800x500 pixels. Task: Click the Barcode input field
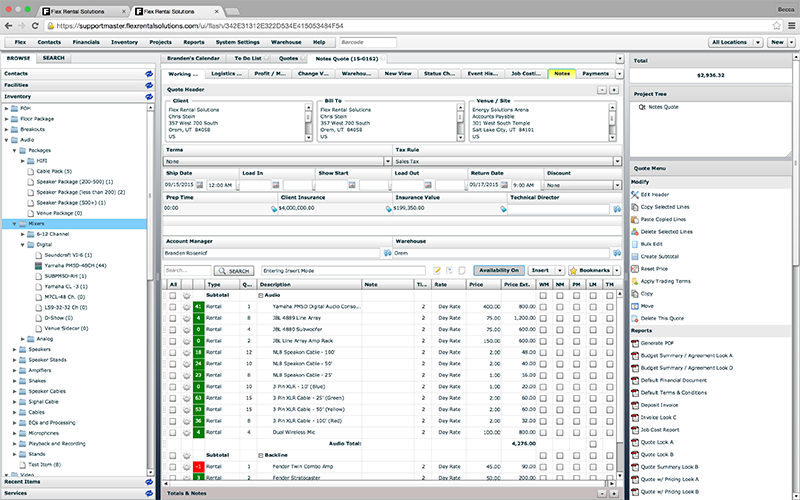tap(367, 42)
